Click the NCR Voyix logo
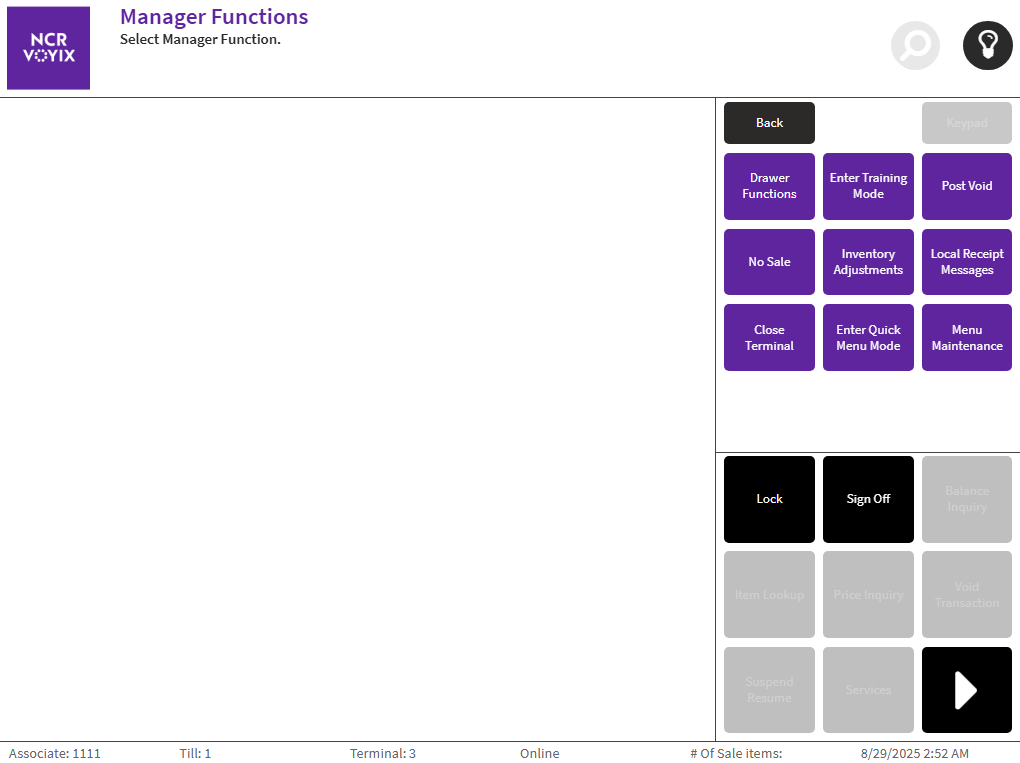Image resolution: width=1020 pixels, height=763 pixels. [48, 48]
